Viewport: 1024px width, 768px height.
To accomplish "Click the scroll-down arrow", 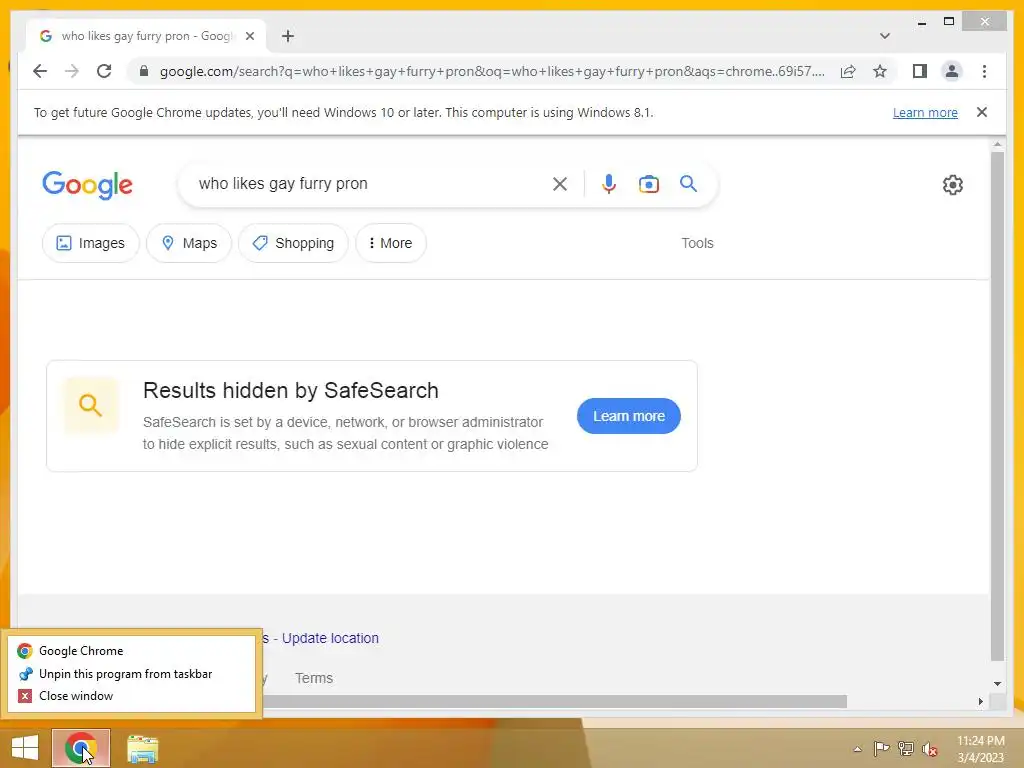I will (997, 684).
